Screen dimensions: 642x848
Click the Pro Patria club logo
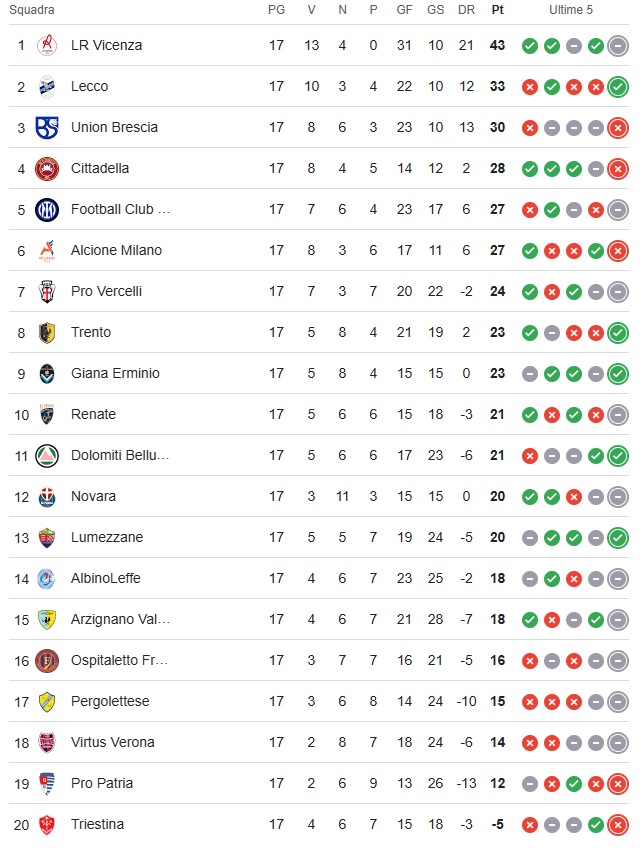pos(47,783)
